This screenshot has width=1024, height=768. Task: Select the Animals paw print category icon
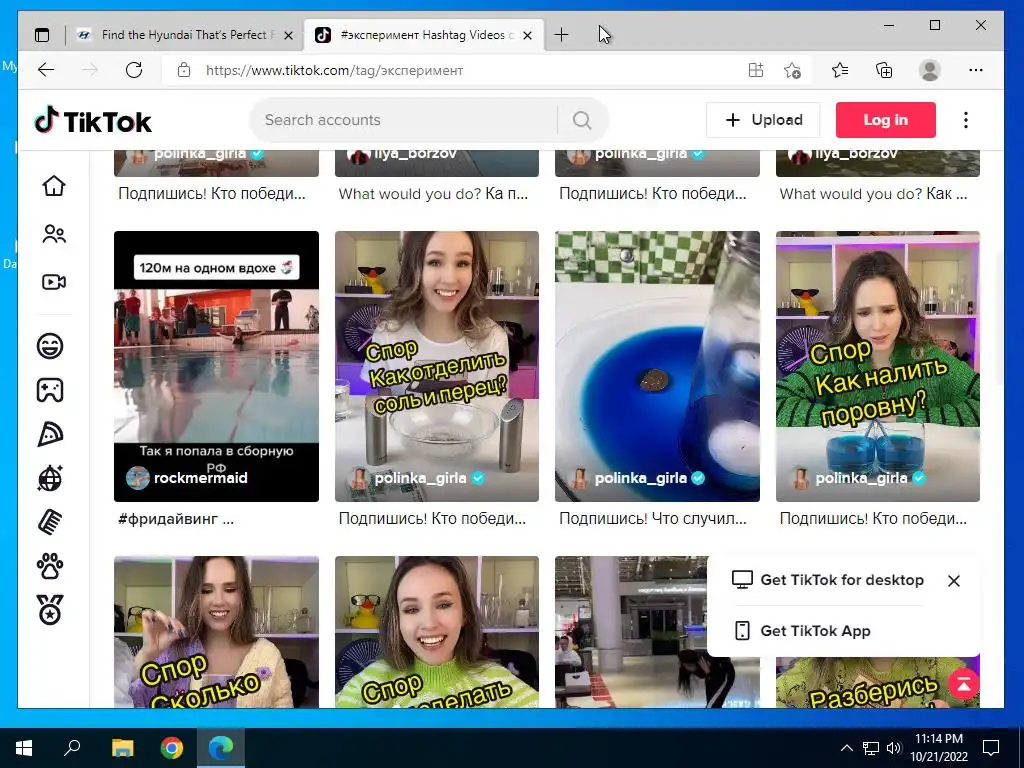pyautogui.click(x=50, y=566)
